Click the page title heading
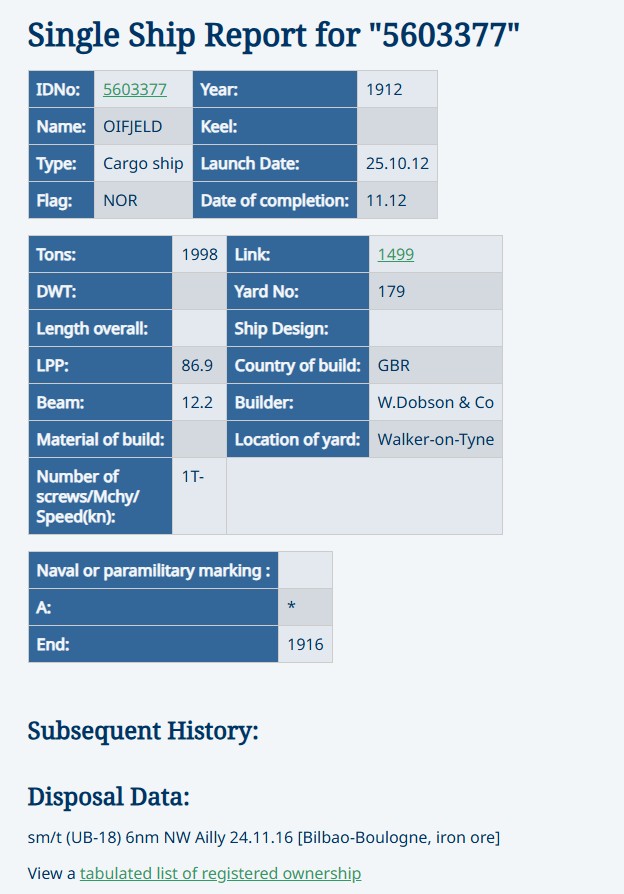 [274, 35]
